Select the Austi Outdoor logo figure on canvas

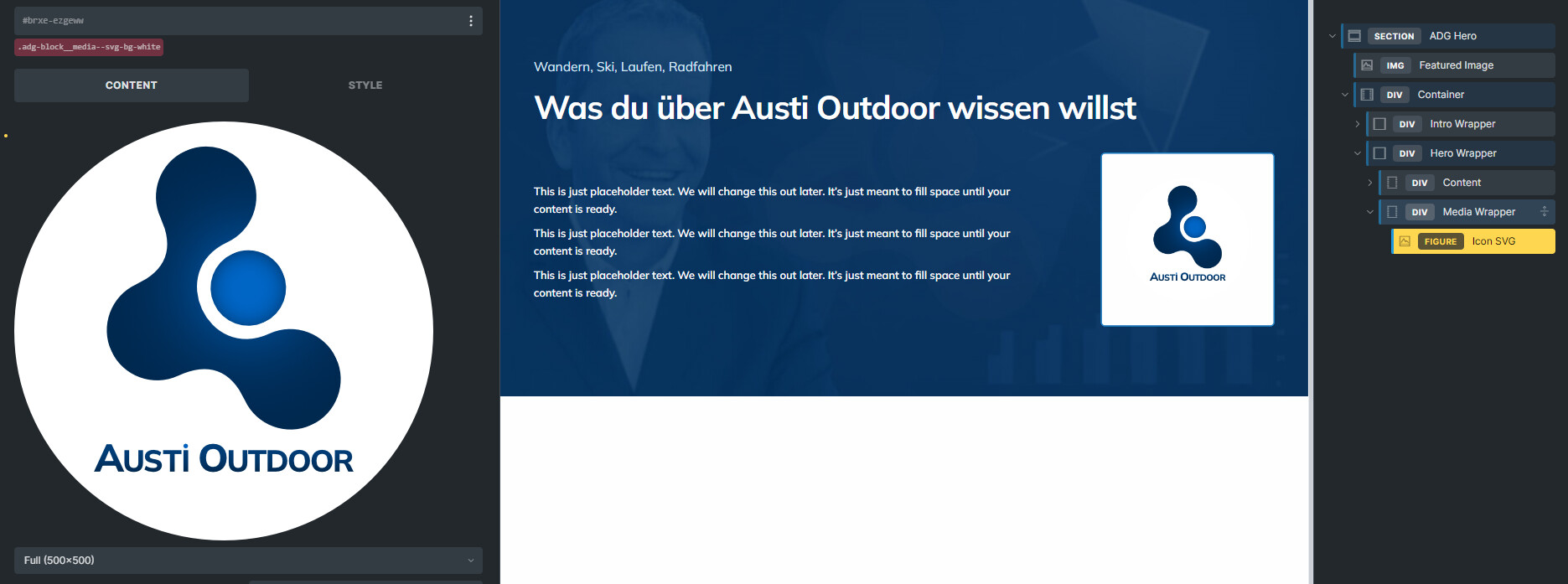(x=1188, y=240)
